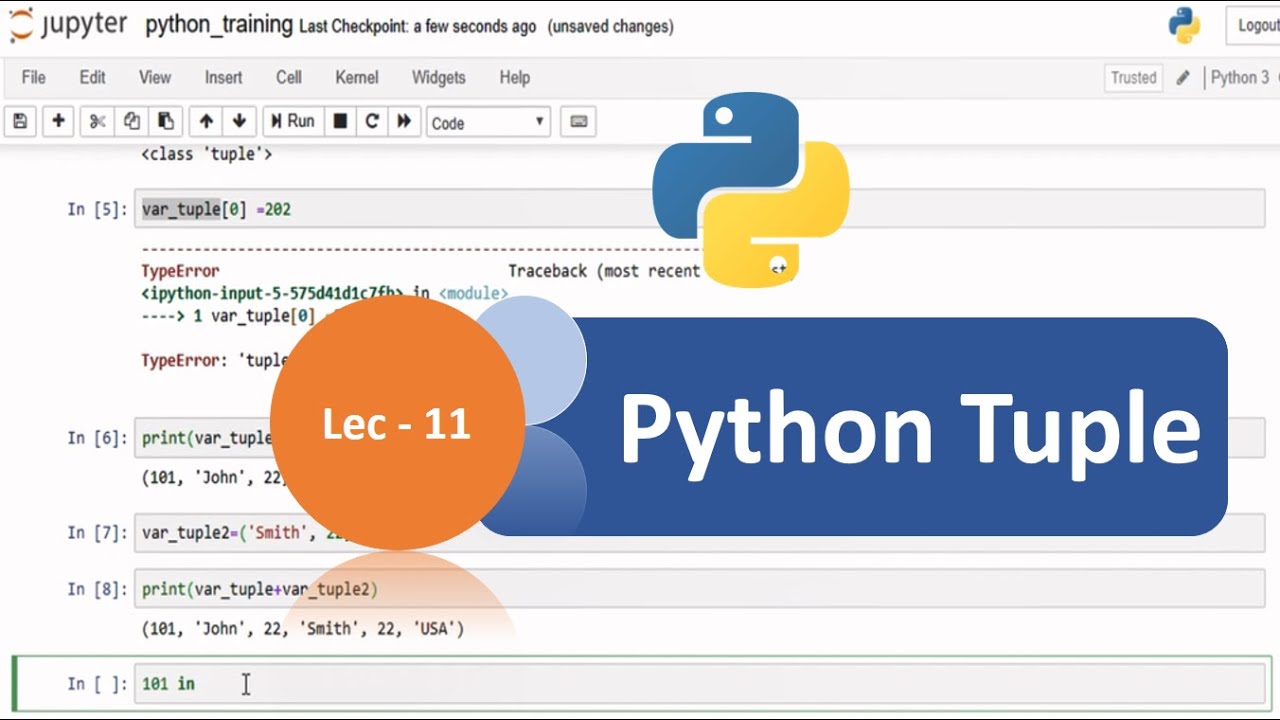Click the pencil edit mode icon
Image resolution: width=1280 pixels, height=720 pixels.
pos(1183,77)
